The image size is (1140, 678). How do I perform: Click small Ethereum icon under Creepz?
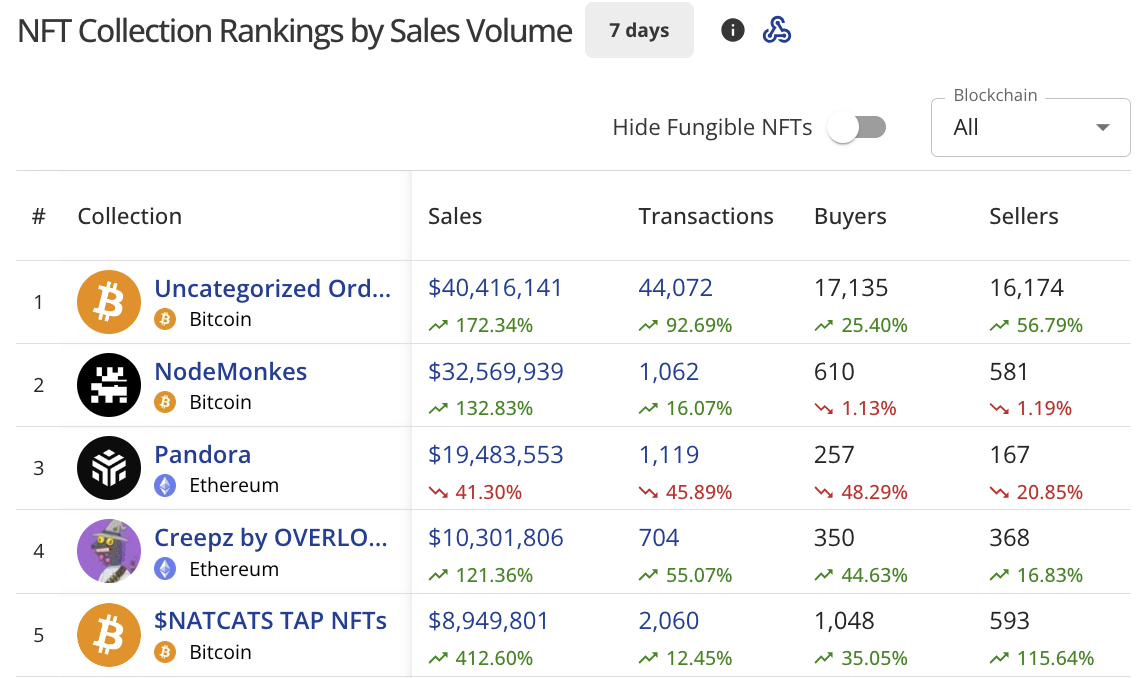165,569
